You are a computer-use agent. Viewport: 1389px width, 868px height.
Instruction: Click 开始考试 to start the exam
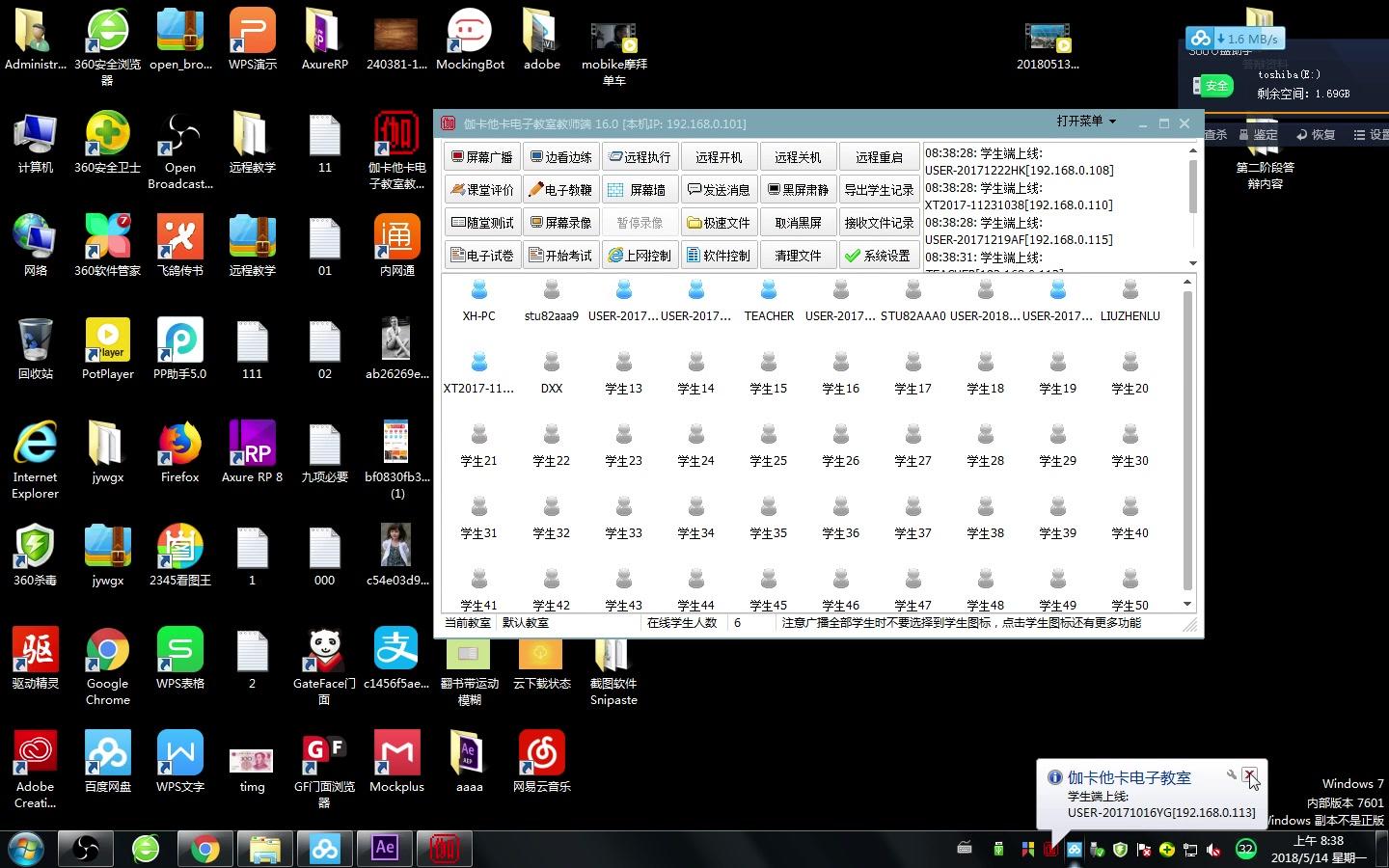click(x=561, y=256)
